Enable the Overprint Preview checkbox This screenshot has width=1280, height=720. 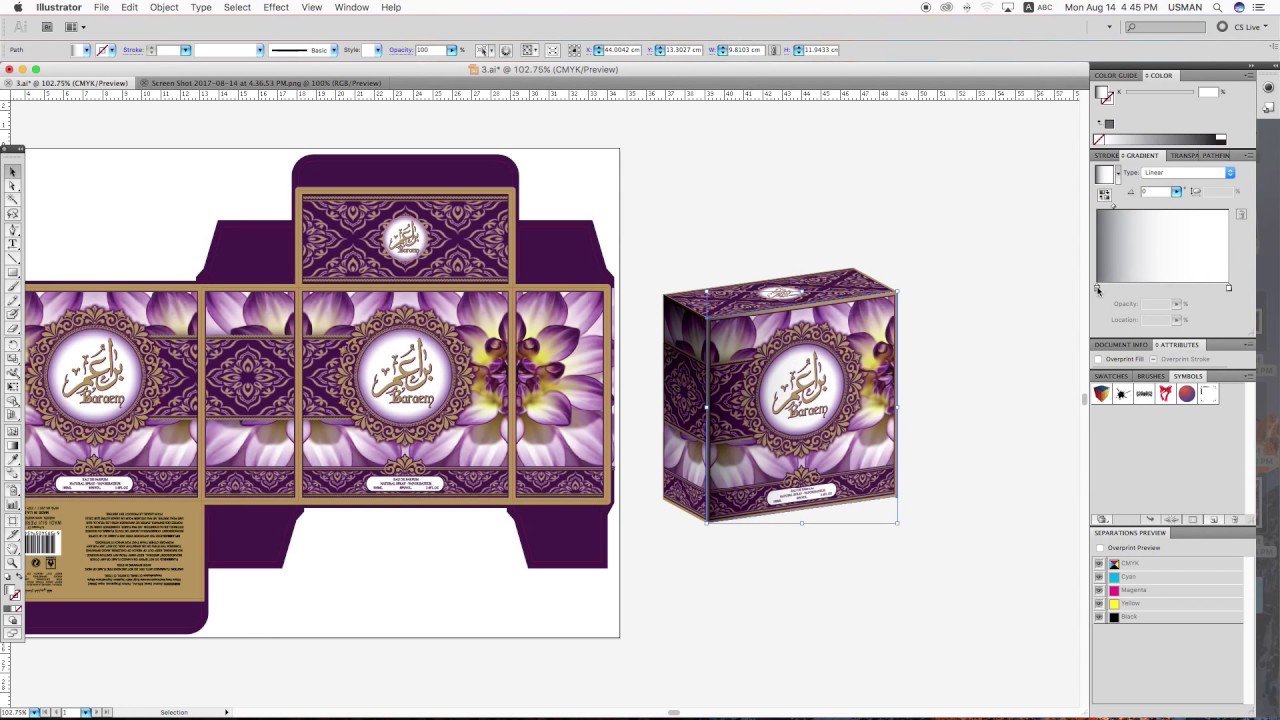pyautogui.click(x=1100, y=548)
